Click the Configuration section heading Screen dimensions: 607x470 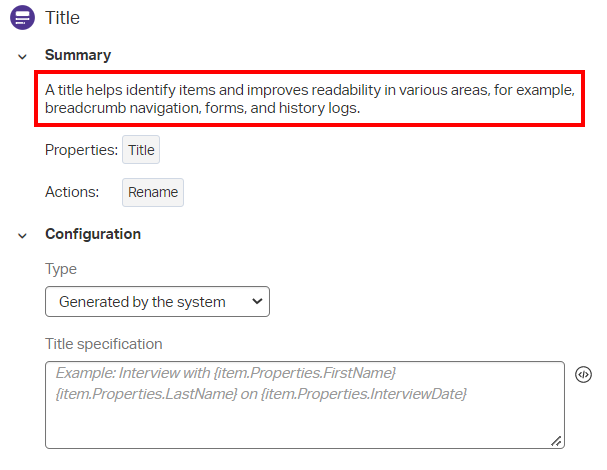pyautogui.click(x=93, y=234)
